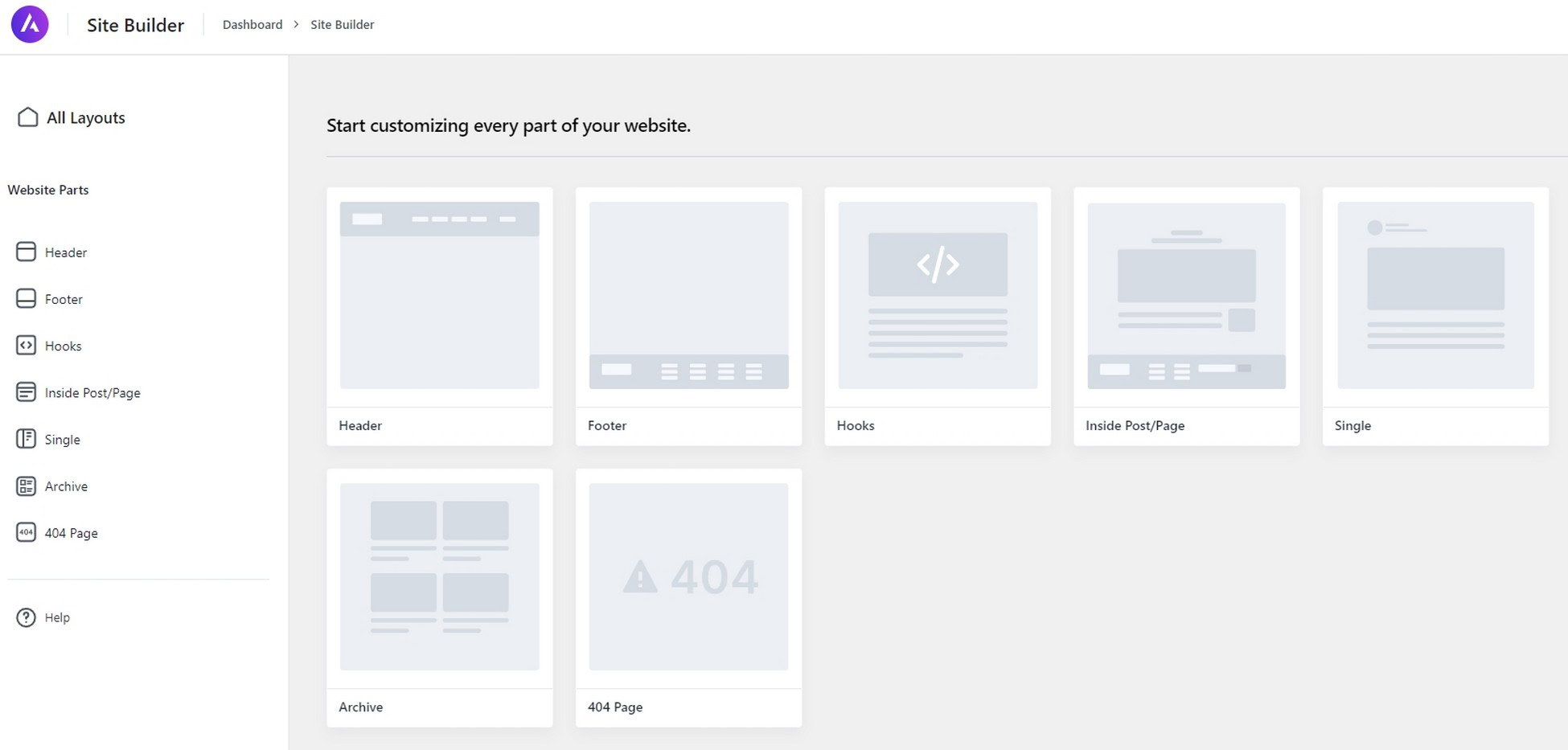Open the Single layout card thumbnail
Viewport: 1568px width, 750px height.
tap(1436, 295)
